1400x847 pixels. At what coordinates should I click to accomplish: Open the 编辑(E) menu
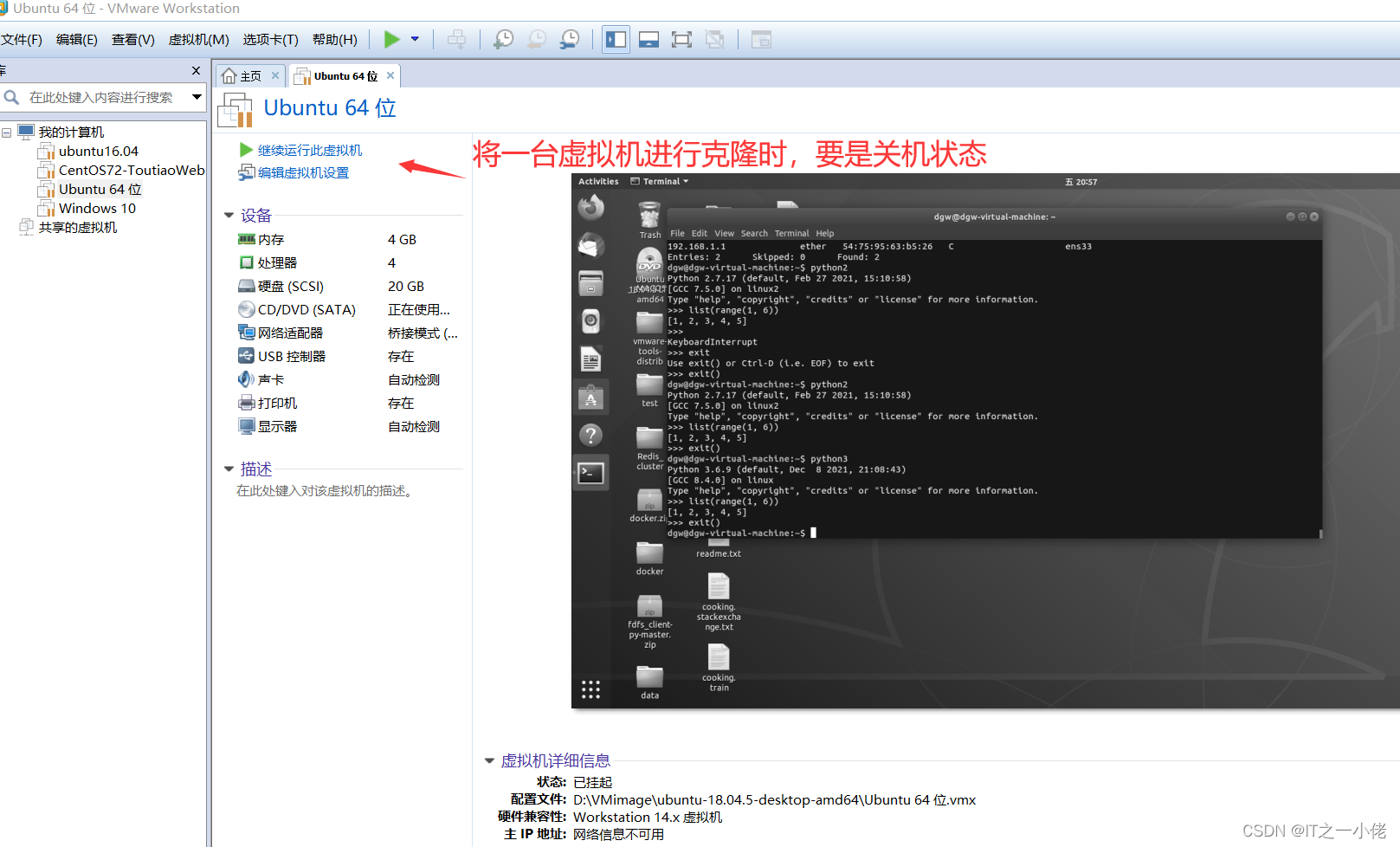click(77, 39)
